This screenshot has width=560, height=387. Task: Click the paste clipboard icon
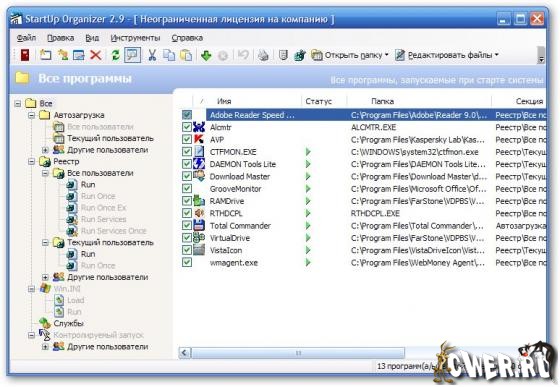point(186,55)
